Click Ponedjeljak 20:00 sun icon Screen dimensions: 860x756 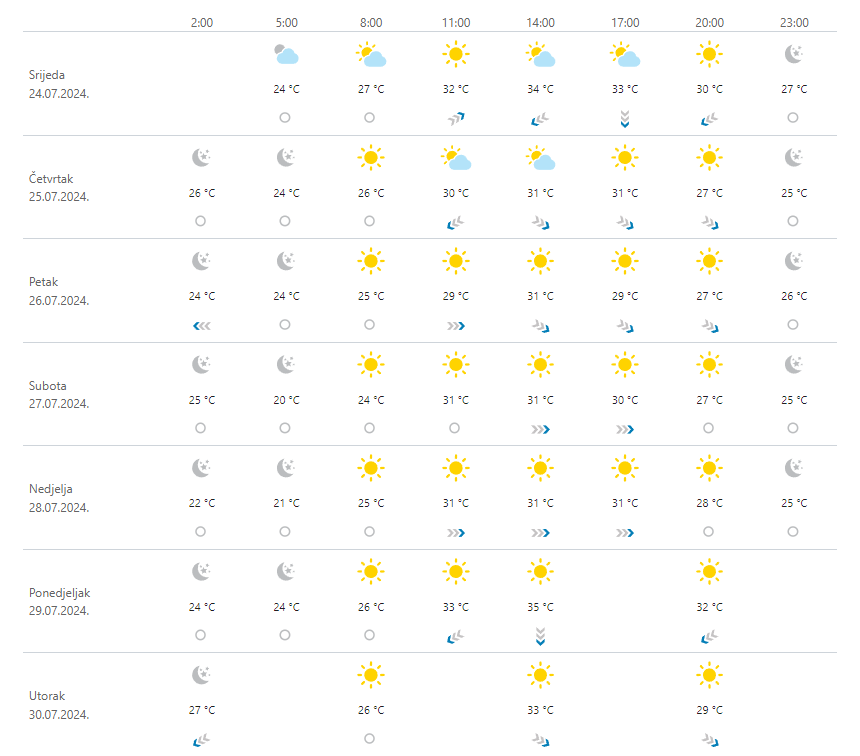click(709, 572)
